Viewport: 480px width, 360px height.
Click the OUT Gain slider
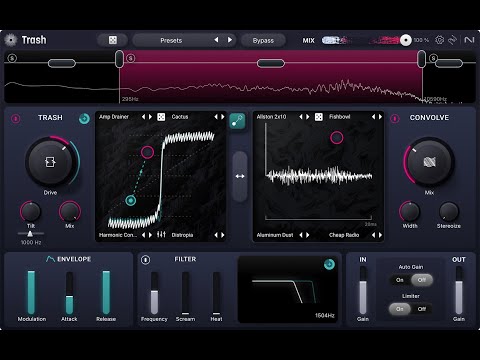pyautogui.click(x=459, y=291)
